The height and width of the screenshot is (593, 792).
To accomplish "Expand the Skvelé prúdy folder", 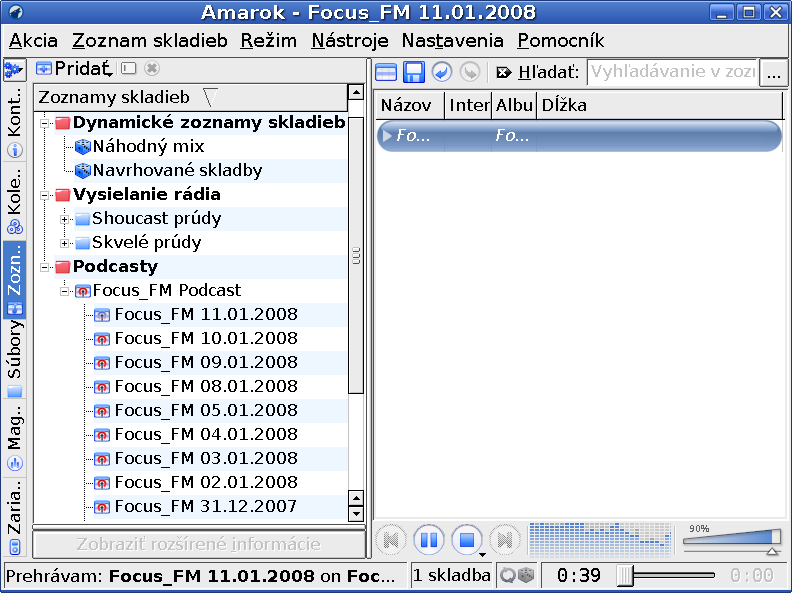I will pos(64,243).
